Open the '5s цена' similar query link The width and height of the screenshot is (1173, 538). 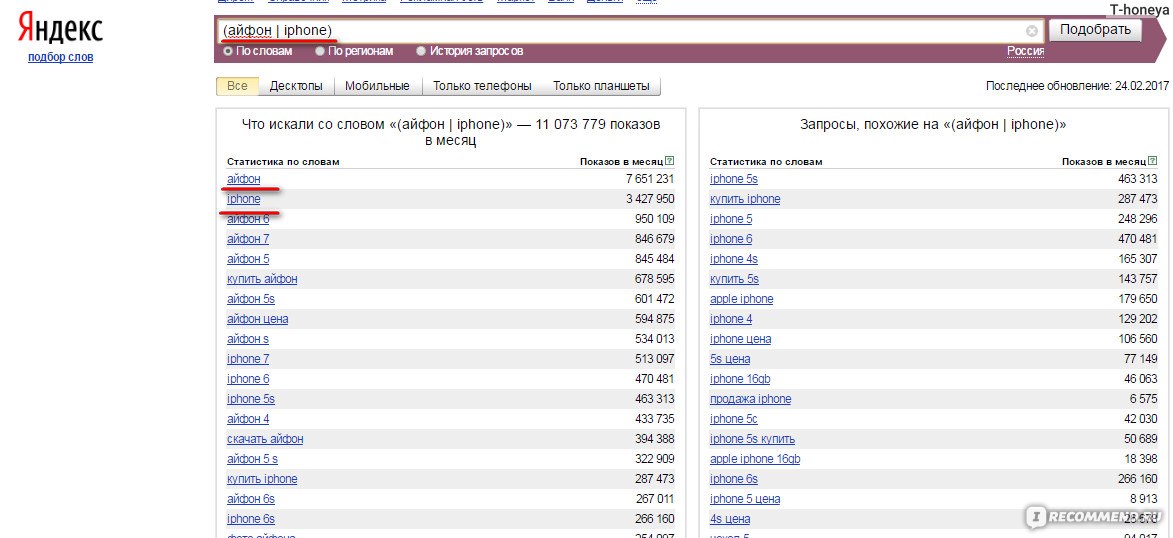click(x=730, y=359)
